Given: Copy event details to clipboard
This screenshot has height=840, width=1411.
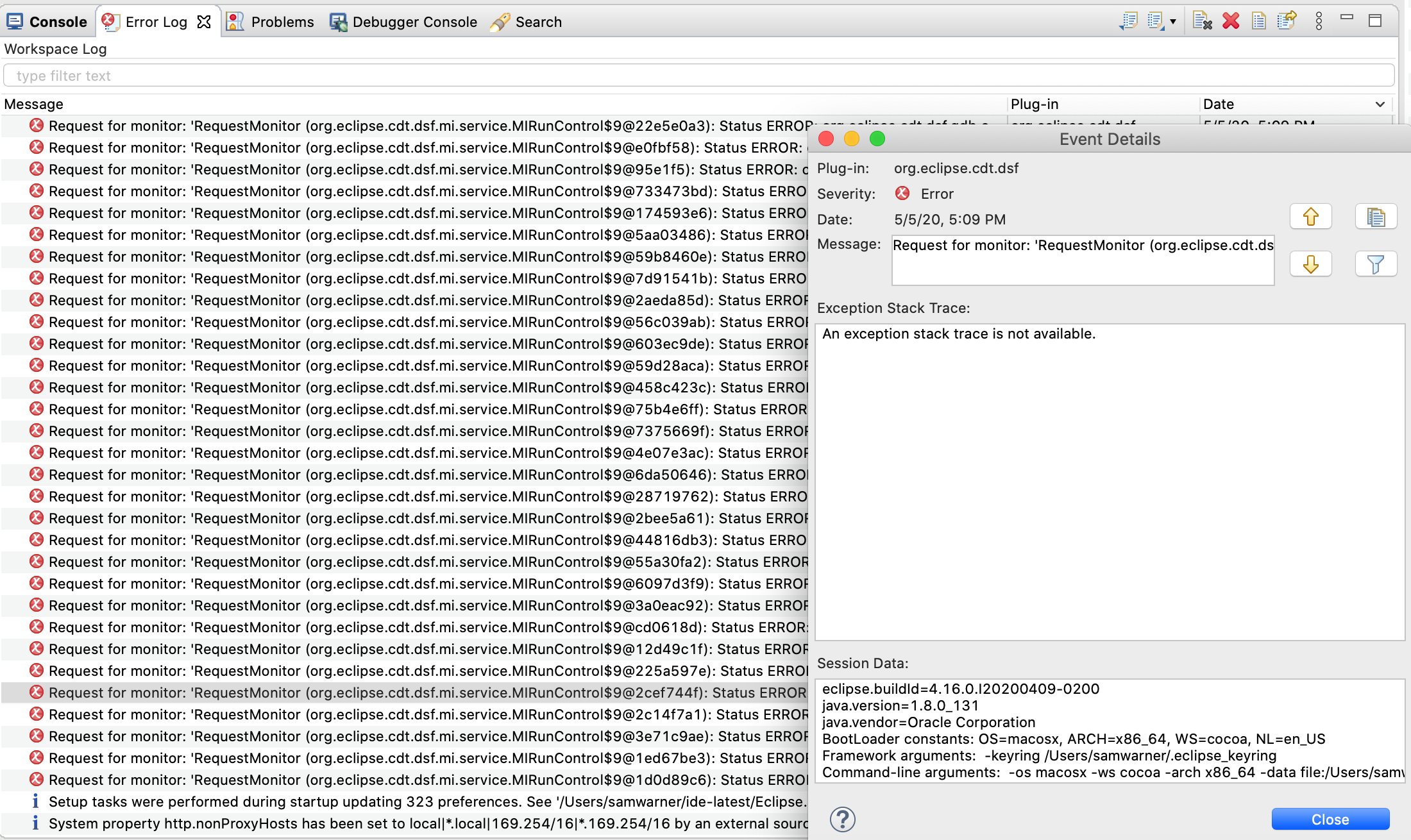Looking at the screenshot, I should tap(1376, 217).
